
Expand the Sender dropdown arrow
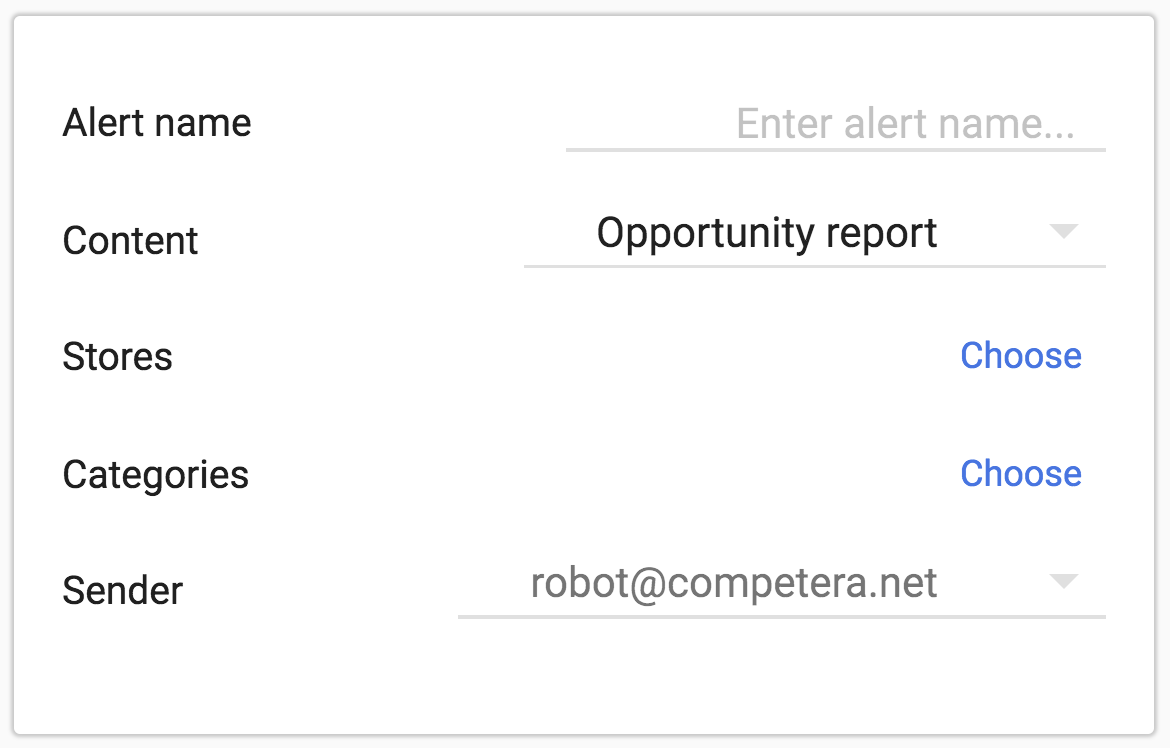pos(1064,581)
